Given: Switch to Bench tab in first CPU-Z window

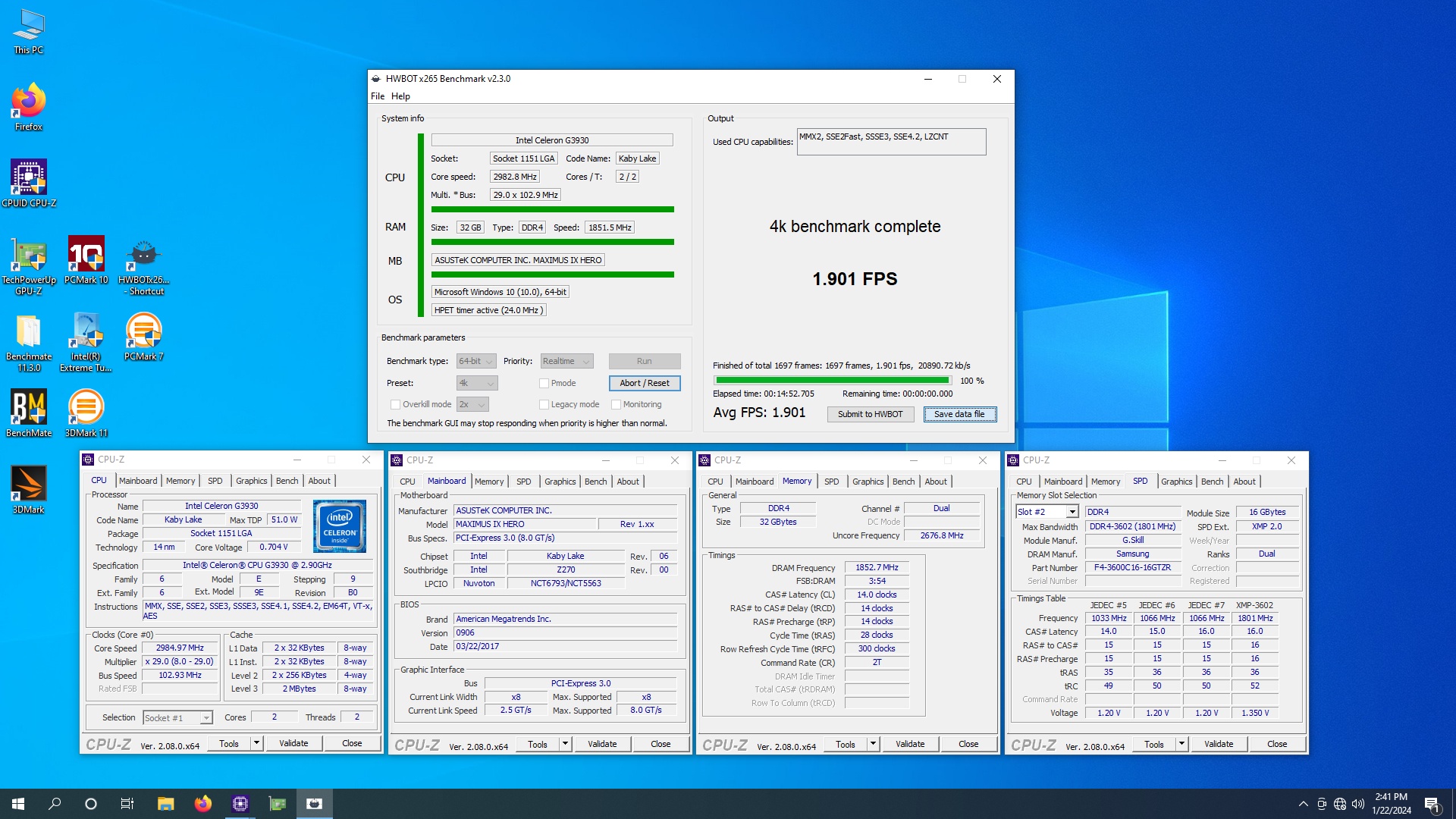Looking at the screenshot, I should [x=287, y=481].
